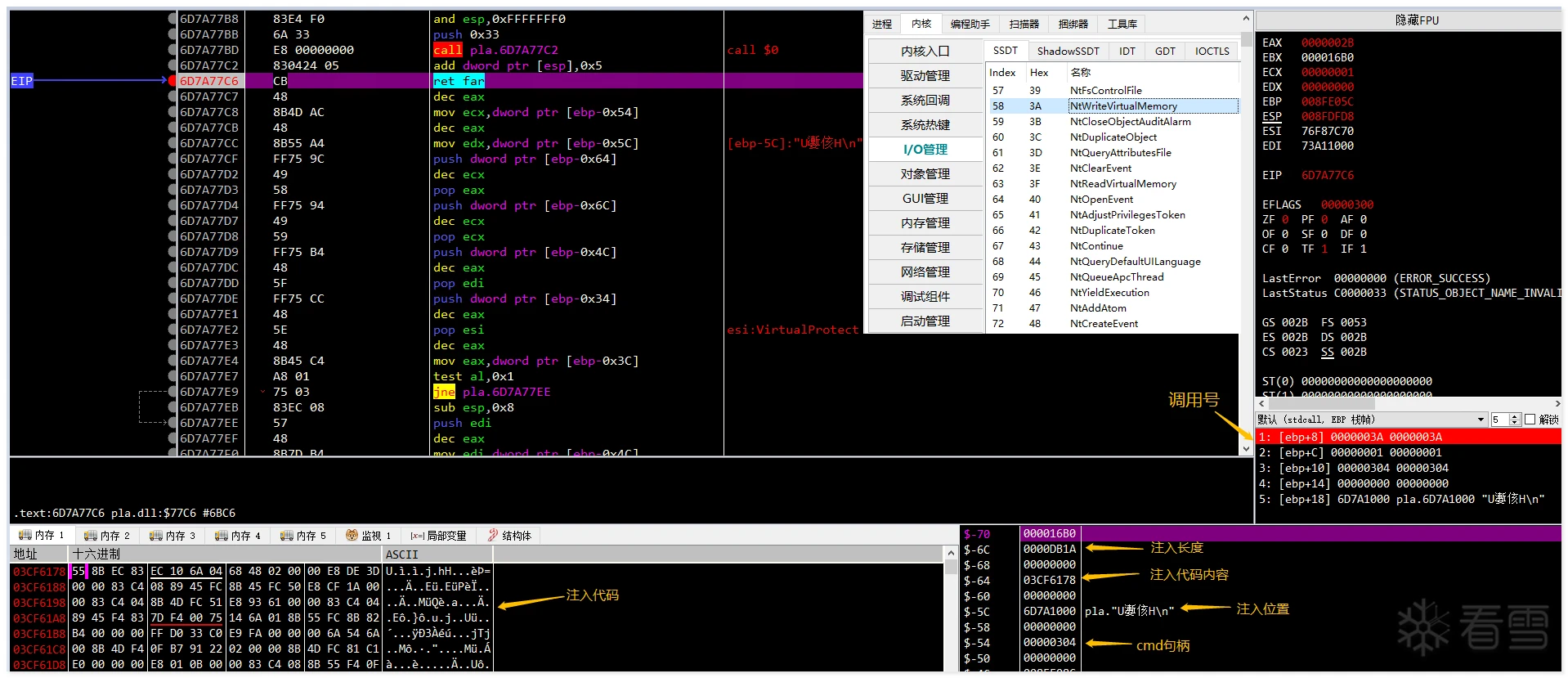
Task: Open the 内存 3 dump tab icon
Action: [155, 536]
